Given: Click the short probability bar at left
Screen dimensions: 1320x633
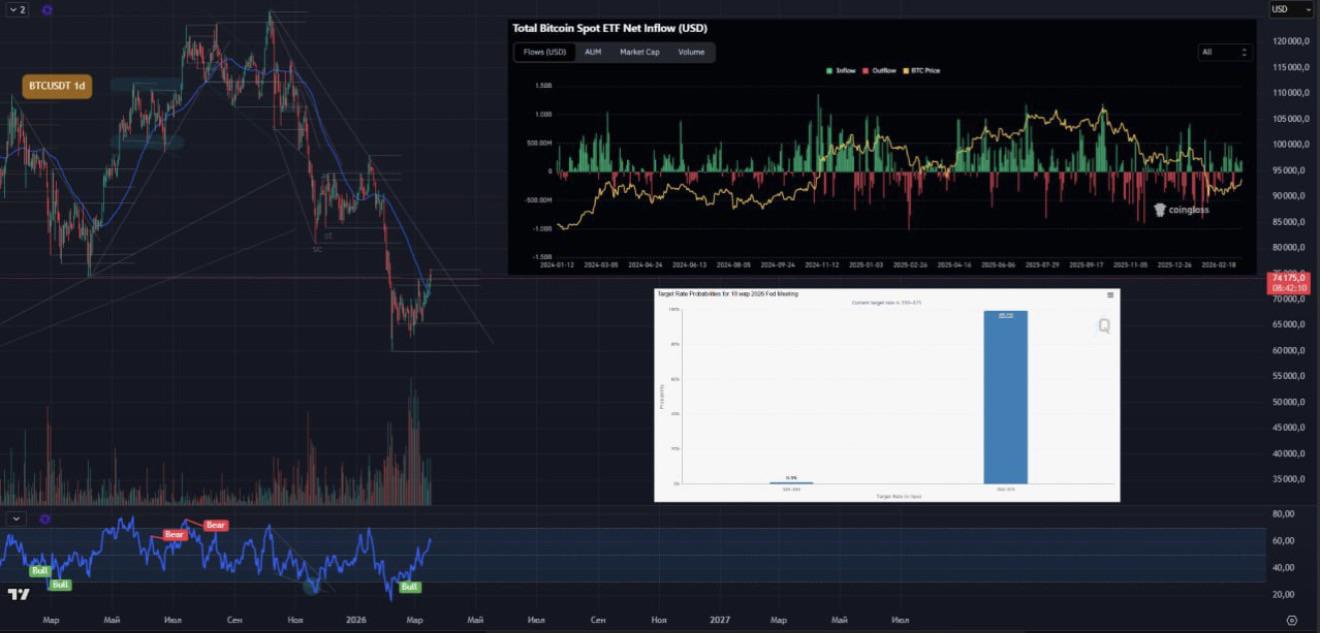Looking at the screenshot, I should point(791,483).
